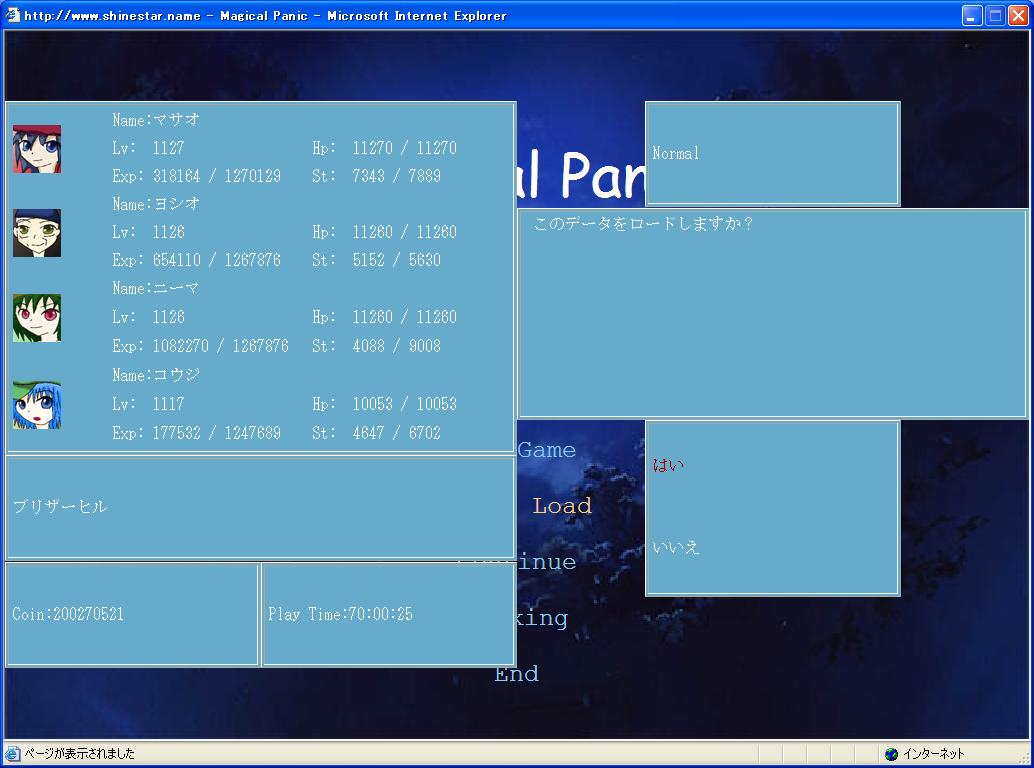This screenshot has height=768, width=1034.
Task: Click コウジ's blue-haired character portrait
Action: pyautogui.click(x=37, y=405)
